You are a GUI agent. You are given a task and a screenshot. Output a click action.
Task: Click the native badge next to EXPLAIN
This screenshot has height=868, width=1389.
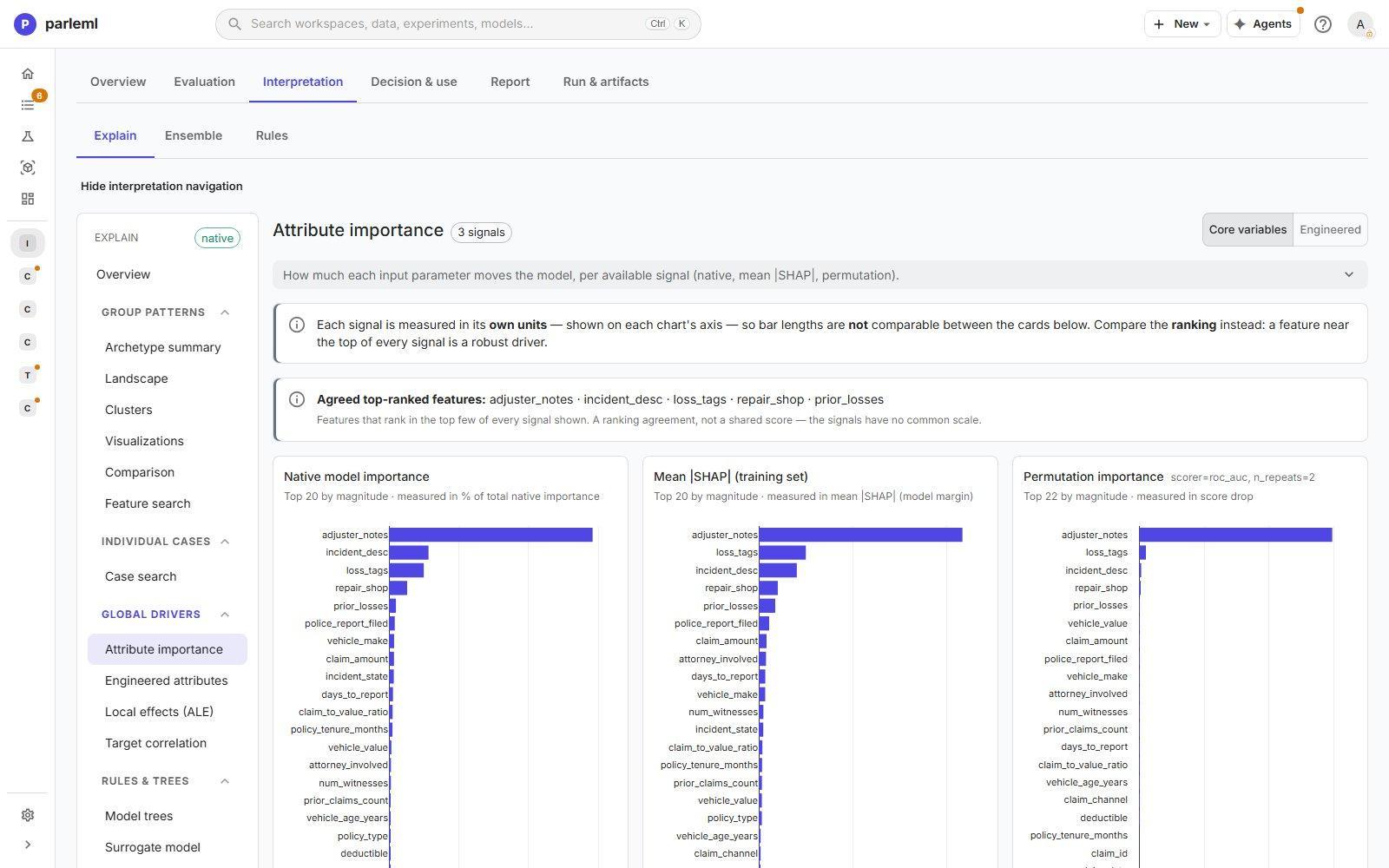pyautogui.click(x=217, y=238)
